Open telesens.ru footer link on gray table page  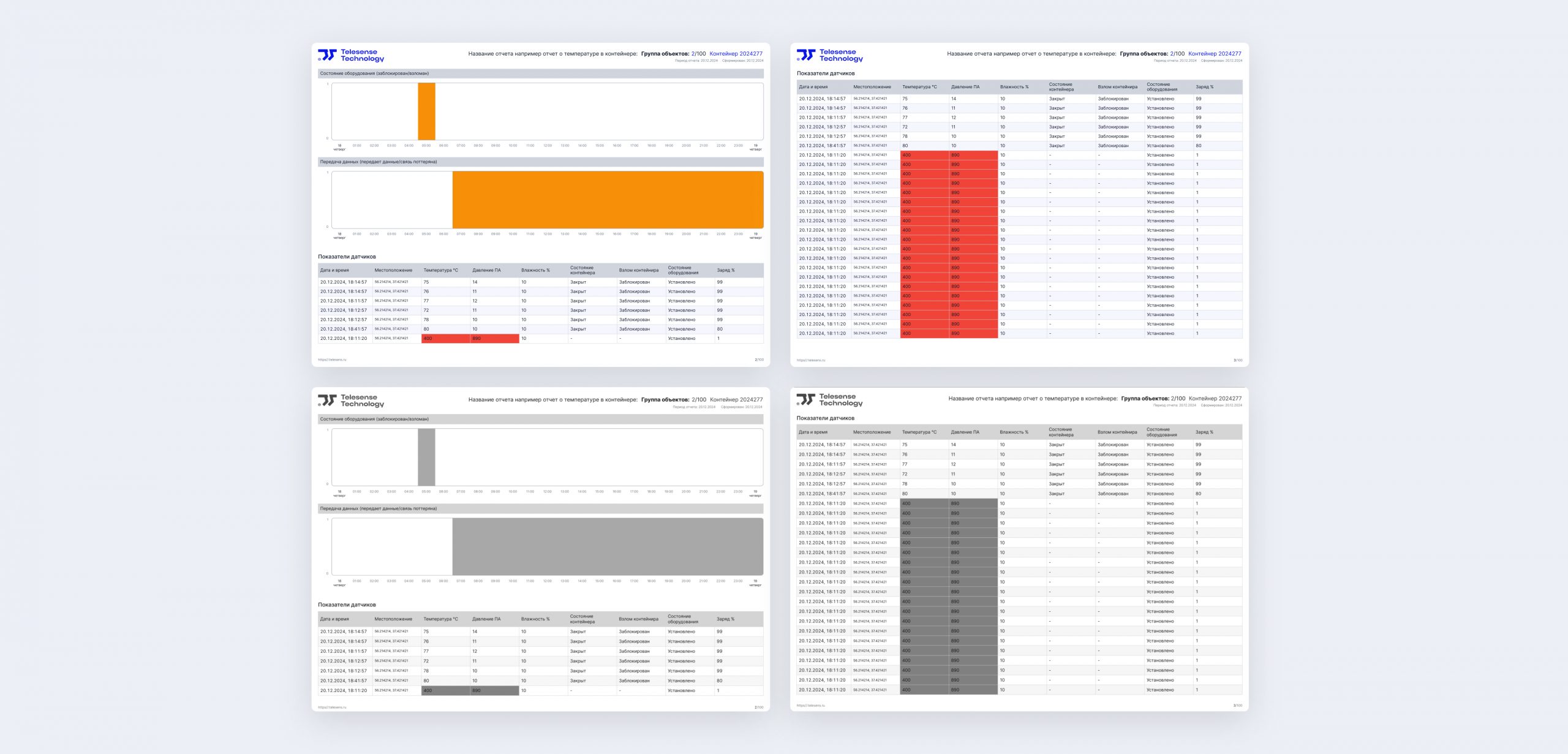click(810, 706)
